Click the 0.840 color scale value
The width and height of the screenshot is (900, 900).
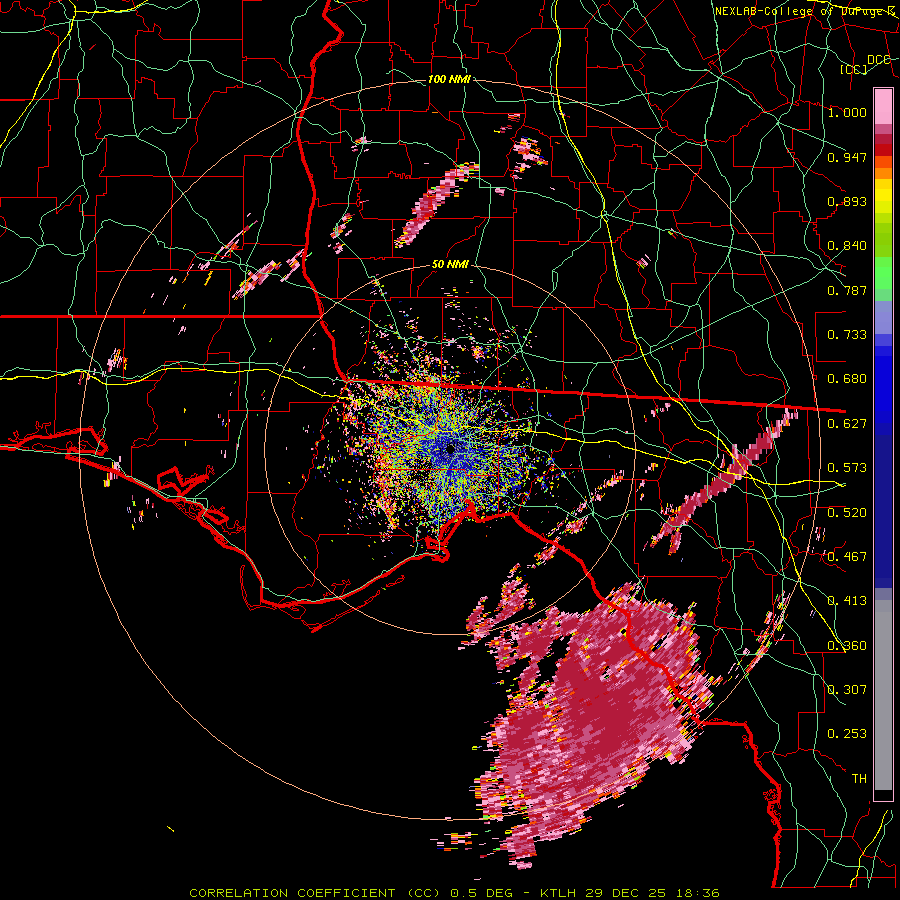tap(847, 246)
